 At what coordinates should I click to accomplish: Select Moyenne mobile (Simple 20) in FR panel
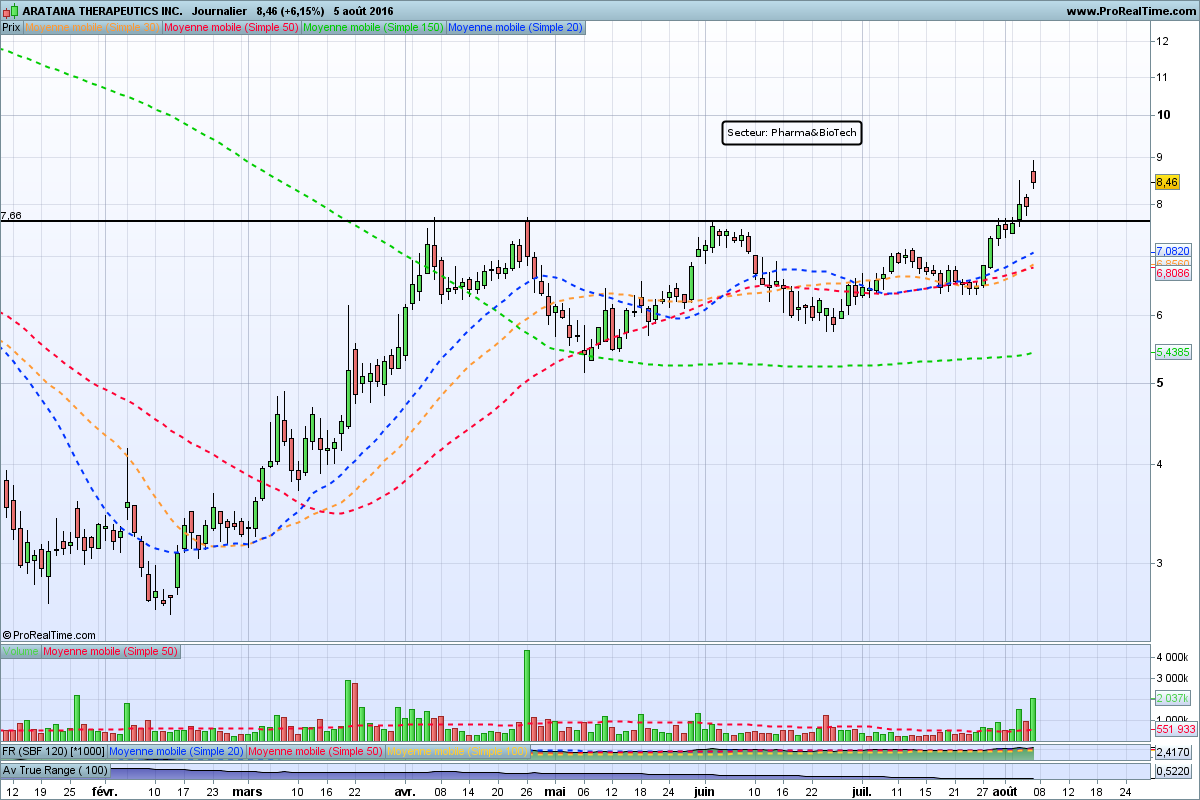176,751
